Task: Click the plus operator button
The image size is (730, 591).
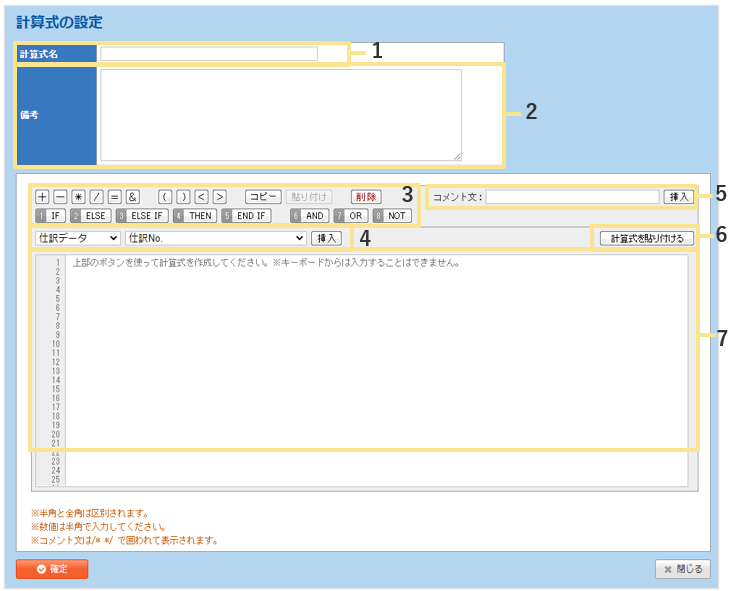Action: coord(42,197)
